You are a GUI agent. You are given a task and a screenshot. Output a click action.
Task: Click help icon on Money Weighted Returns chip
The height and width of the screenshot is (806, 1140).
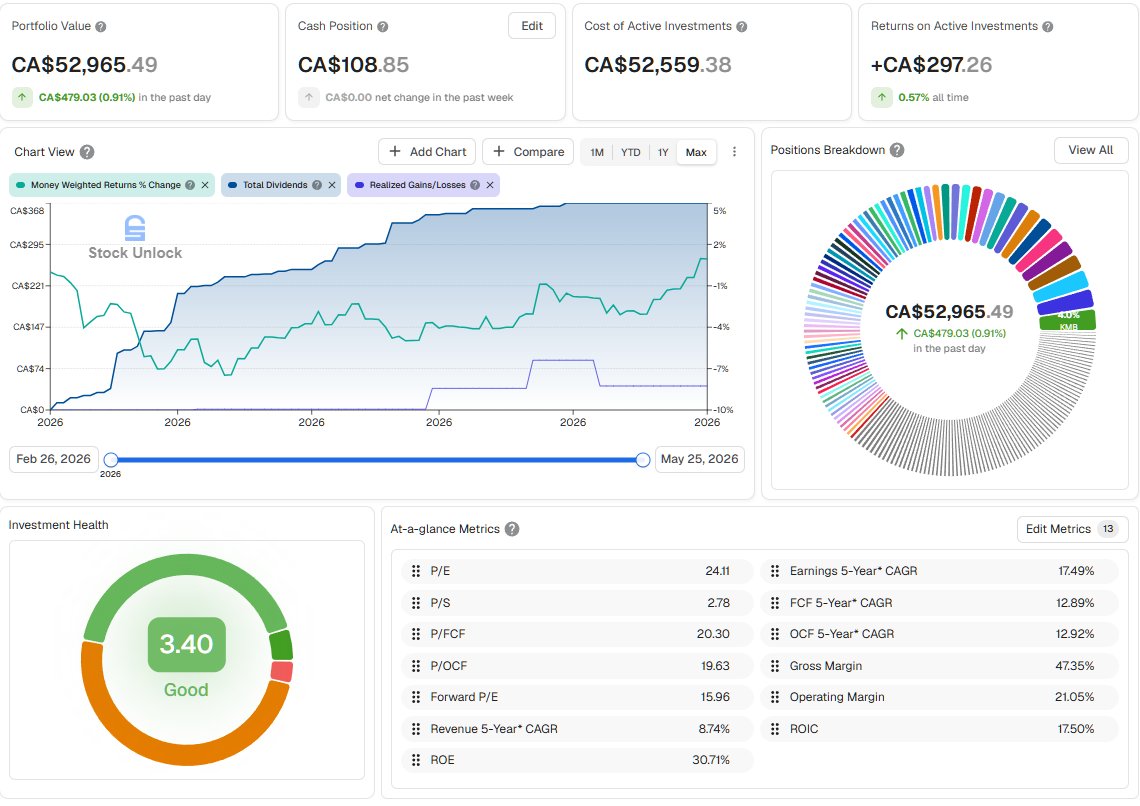190,185
